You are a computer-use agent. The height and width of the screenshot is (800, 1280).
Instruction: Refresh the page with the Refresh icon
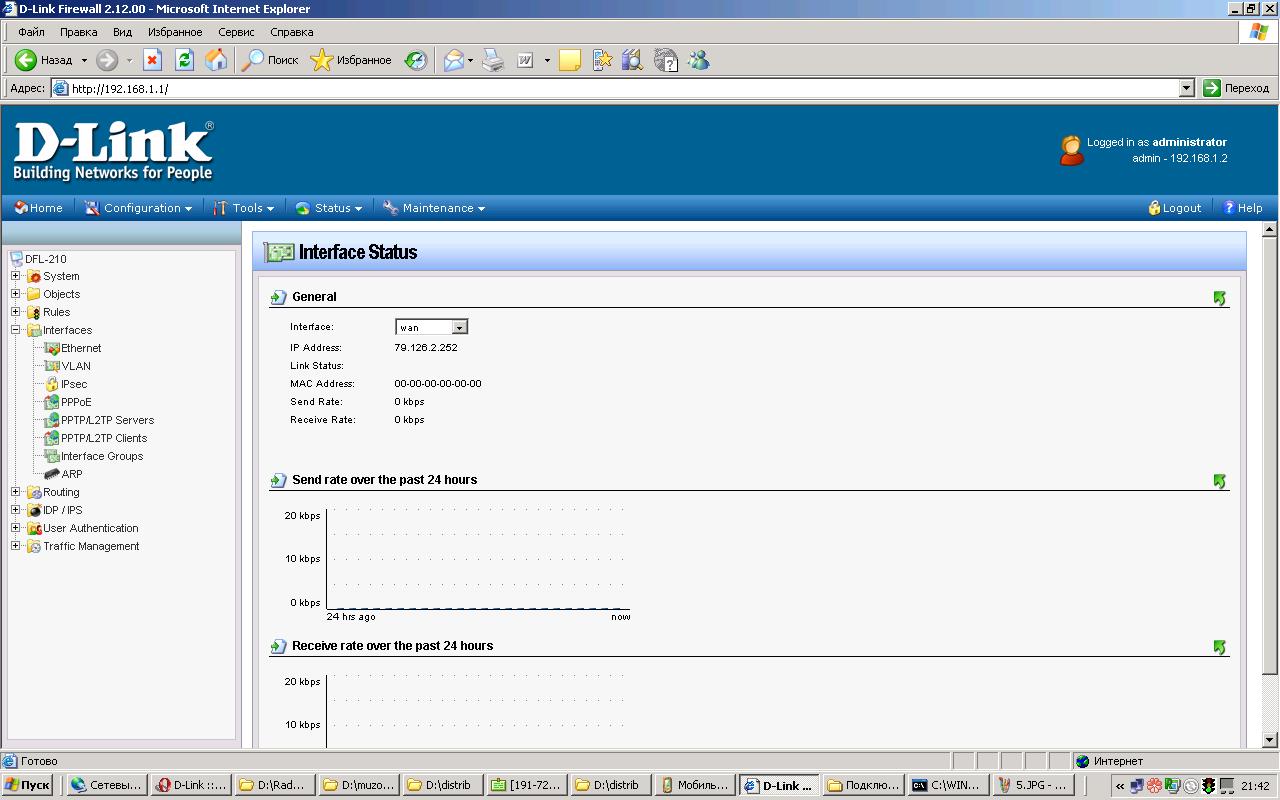tap(184, 60)
